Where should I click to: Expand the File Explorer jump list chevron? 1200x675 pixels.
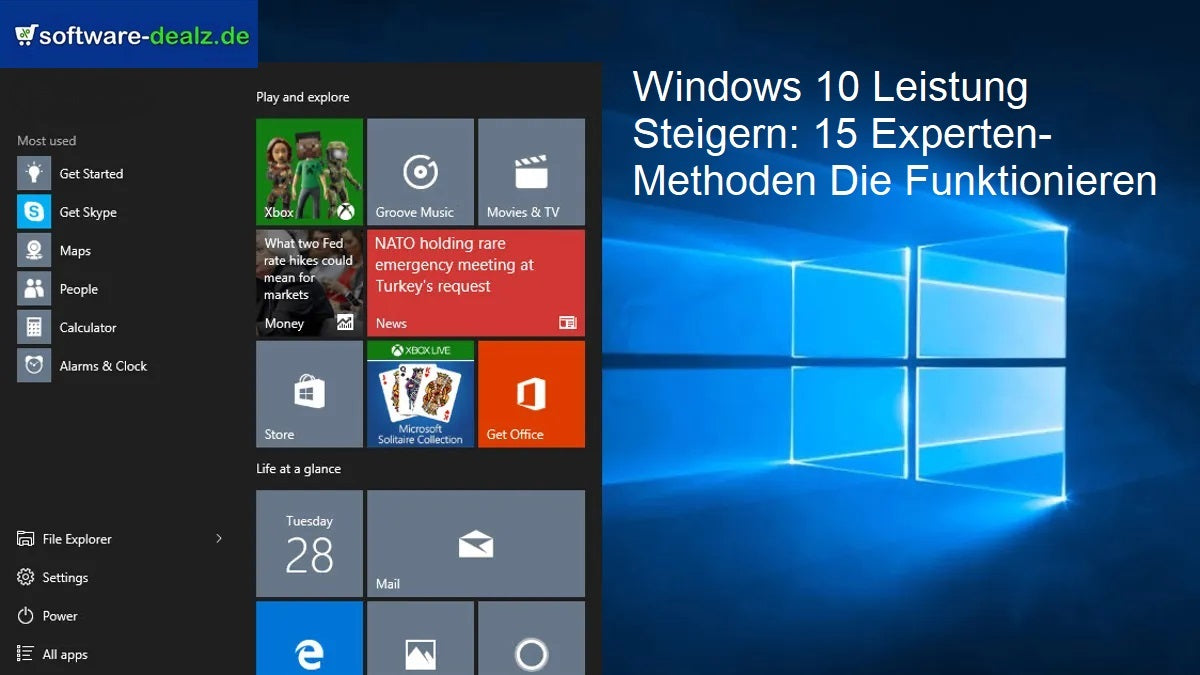(x=218, y=538)
